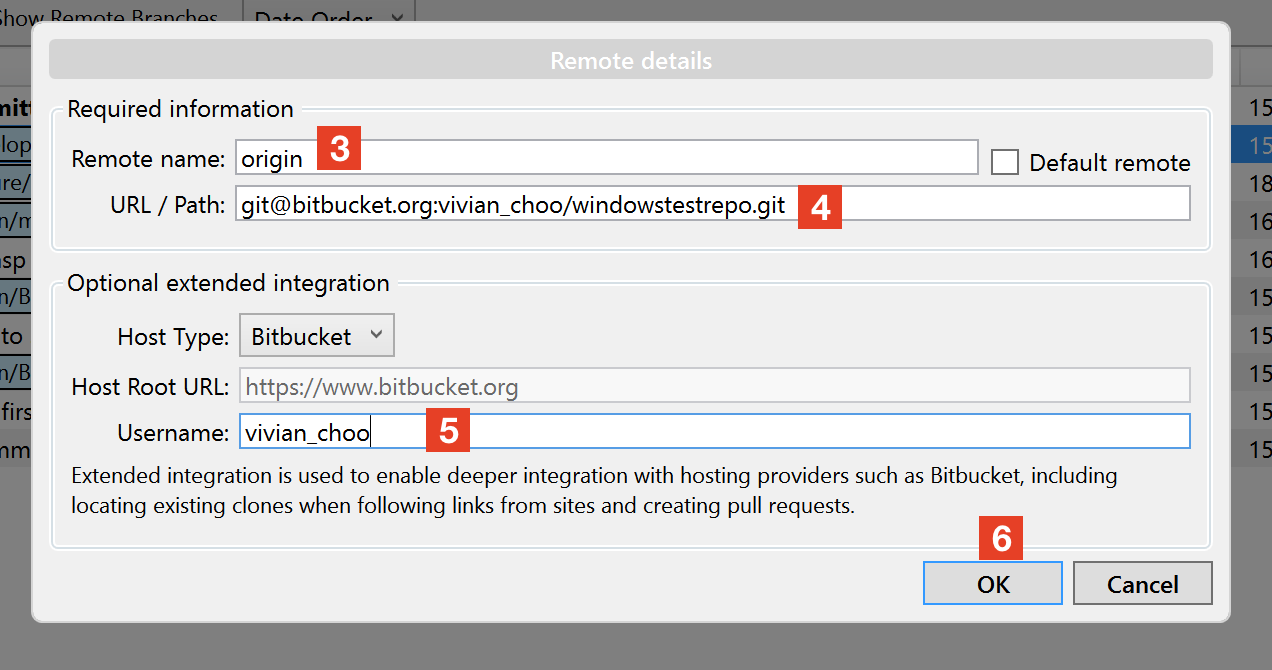1272x670 pixels.
Task: Toggle Show Remote Branches
Action: (110, 14)
